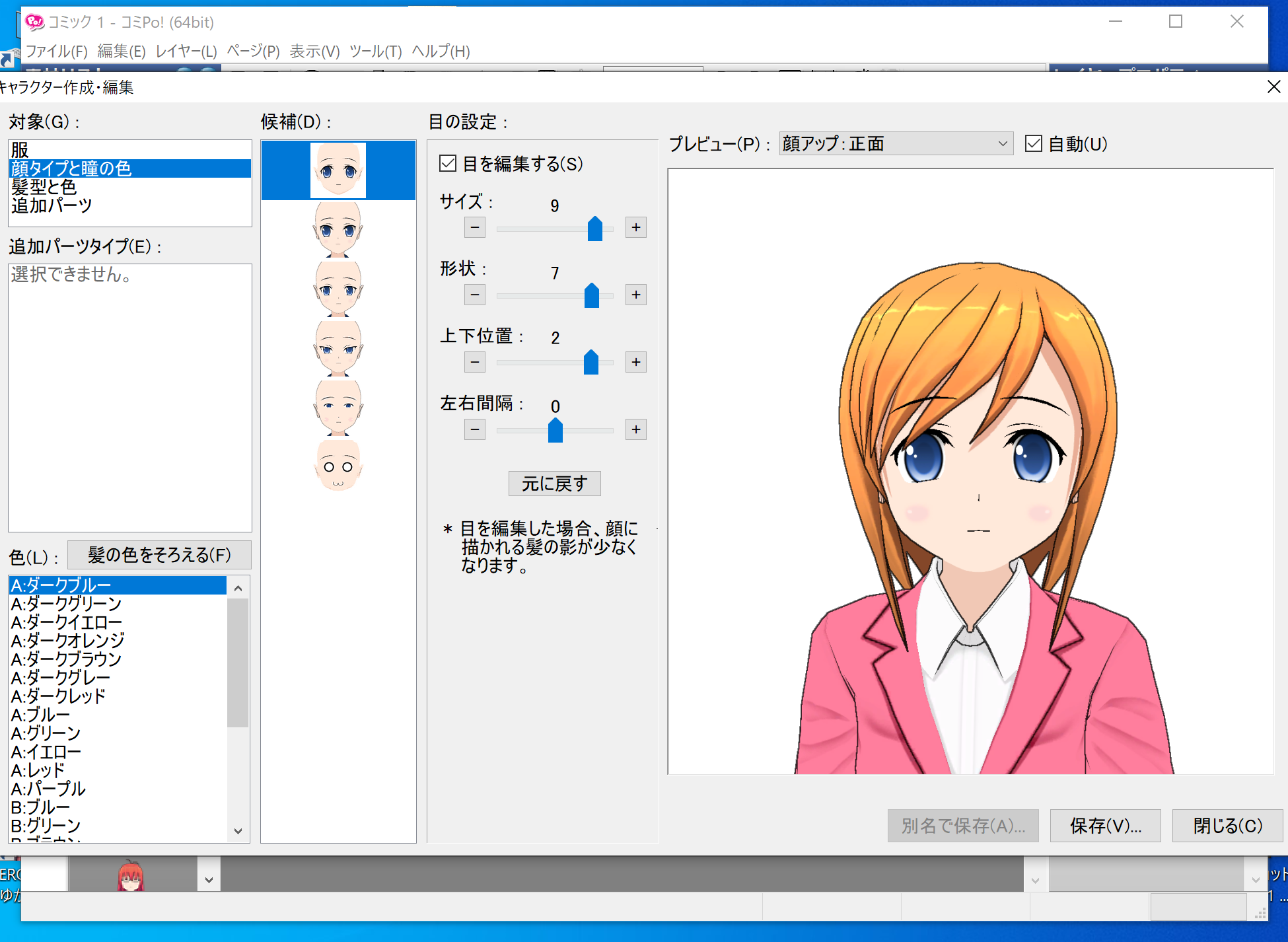Open the ファイル(F) menu
The height and width of the screenshot is (942, 1288).
56,51
